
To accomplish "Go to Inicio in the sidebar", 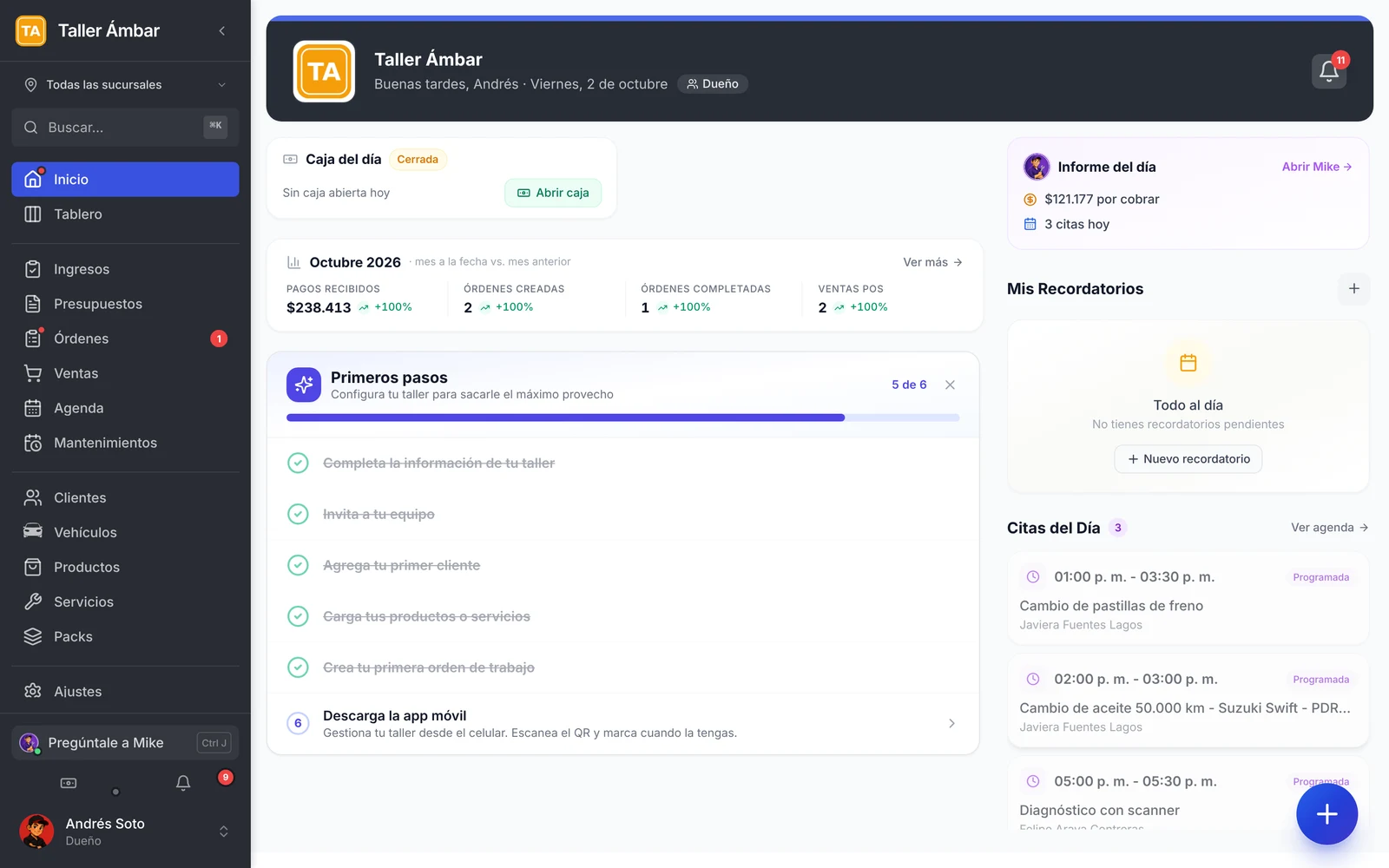I will pos(125,180).
